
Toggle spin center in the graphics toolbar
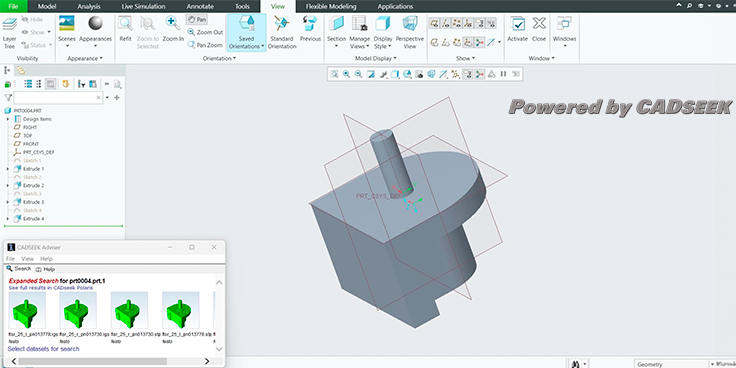(x=479, y=74)
